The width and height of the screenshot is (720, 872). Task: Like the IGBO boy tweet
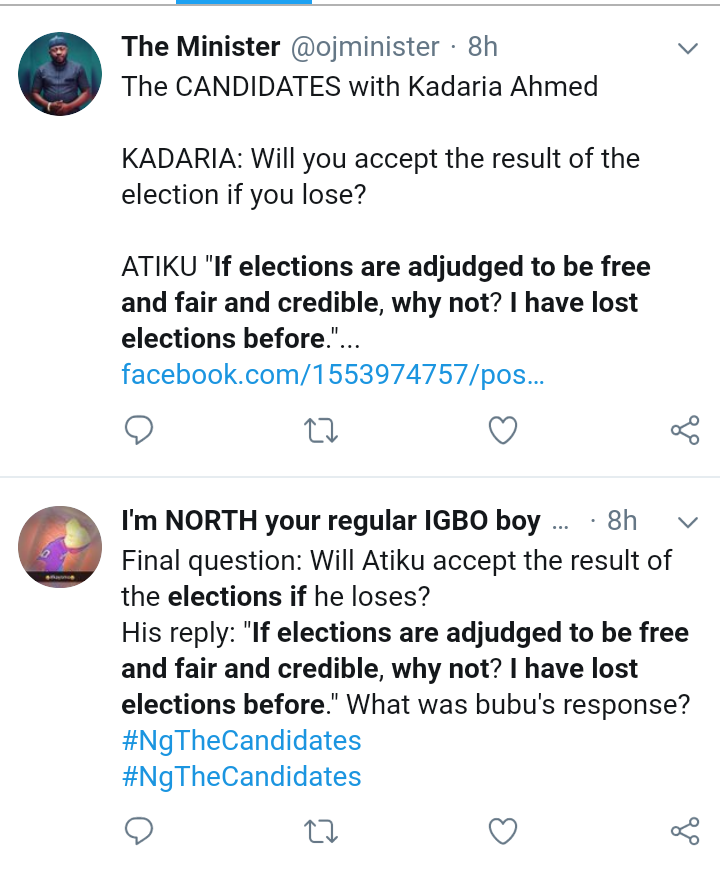[x=502, y=830]
